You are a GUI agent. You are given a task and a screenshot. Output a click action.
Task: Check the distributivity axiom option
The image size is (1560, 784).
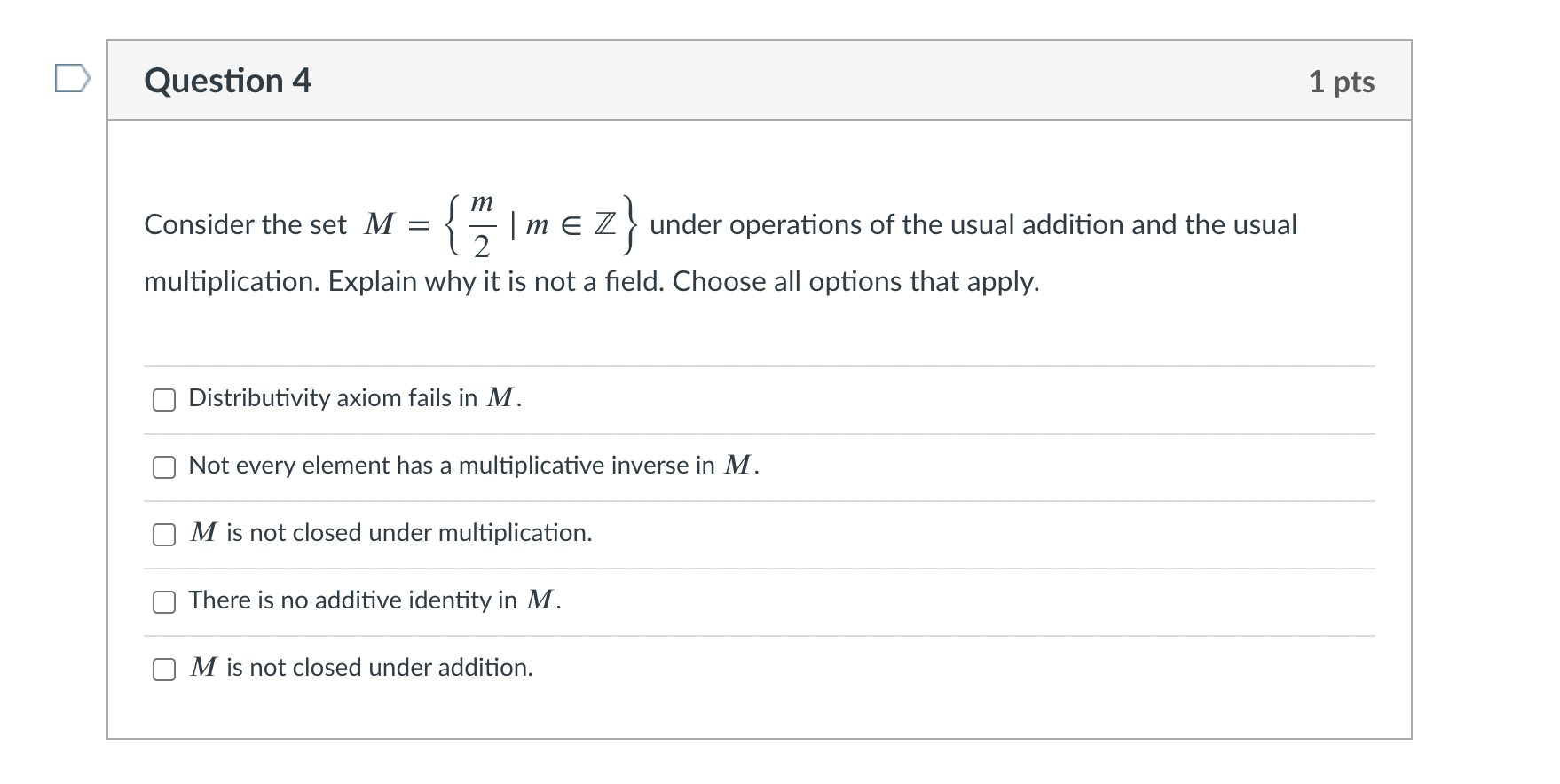click(x=163, y=400)
